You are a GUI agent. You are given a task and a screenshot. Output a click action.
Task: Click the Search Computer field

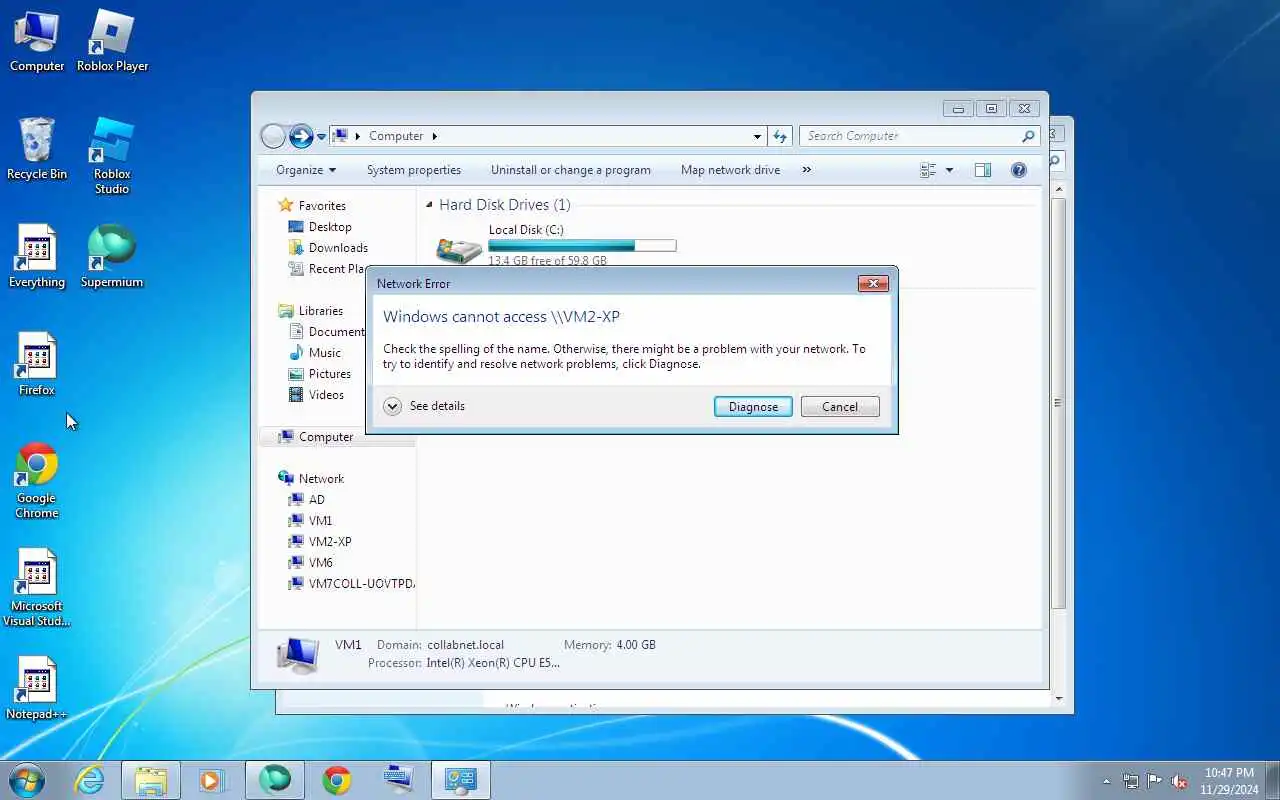(920, 136)
